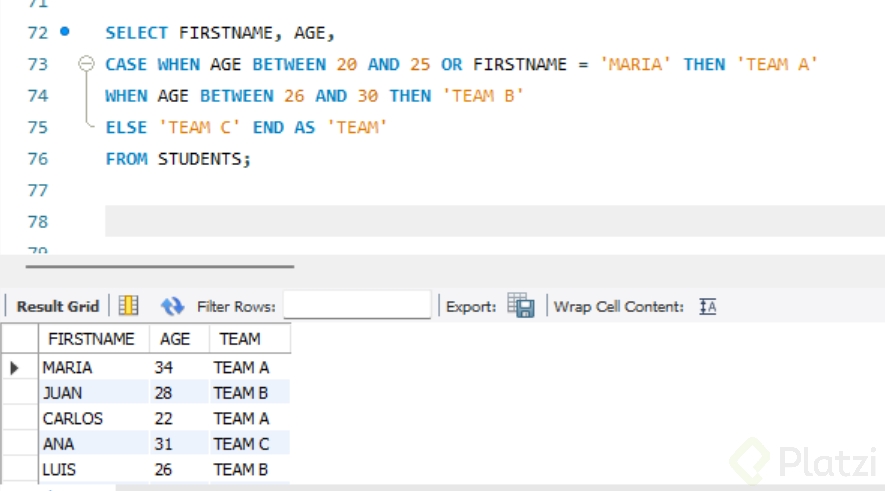Click the STUDENTS table name in the query

pyautogui.click(x=204, y=158)
